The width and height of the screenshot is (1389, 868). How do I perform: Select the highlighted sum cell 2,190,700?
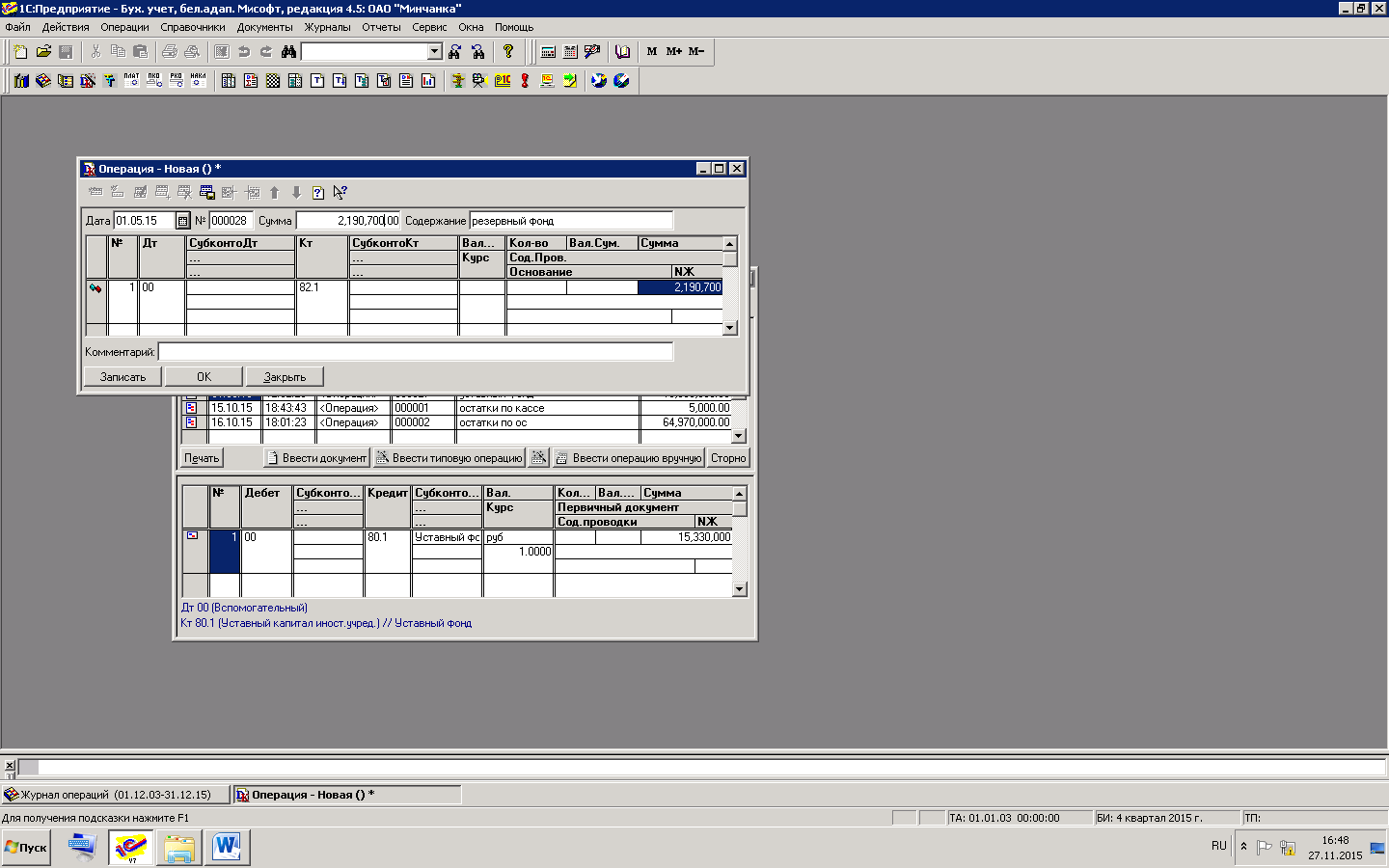coord(680,287)
